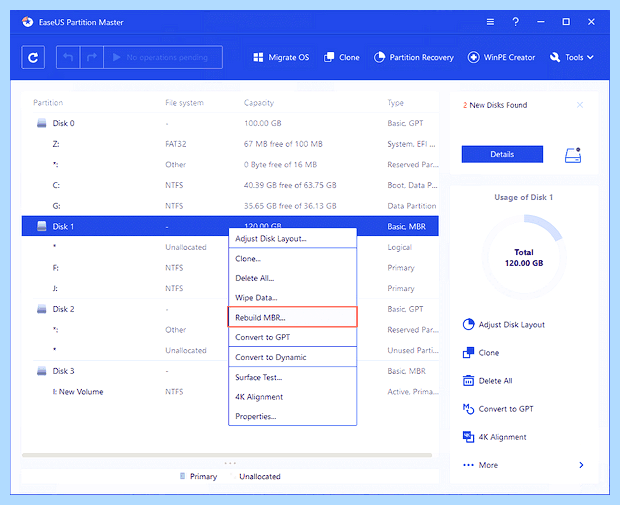This screenshot has height=505, width=620.
Task: Click the redo arrow icon
Action: pyautogui.click(x=92, y=57)
